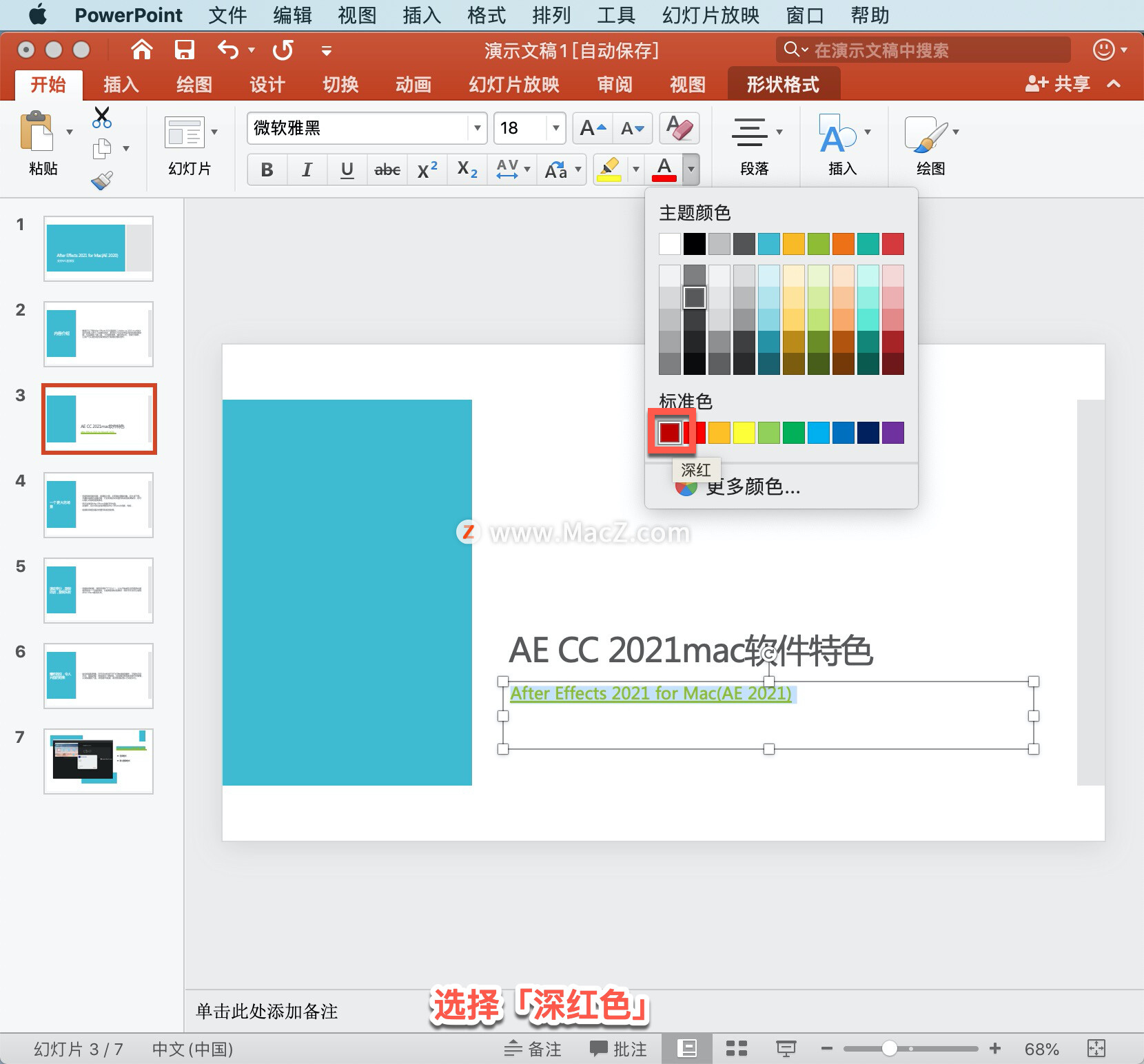Start slideshow from status bar icon

(786, 1049)
